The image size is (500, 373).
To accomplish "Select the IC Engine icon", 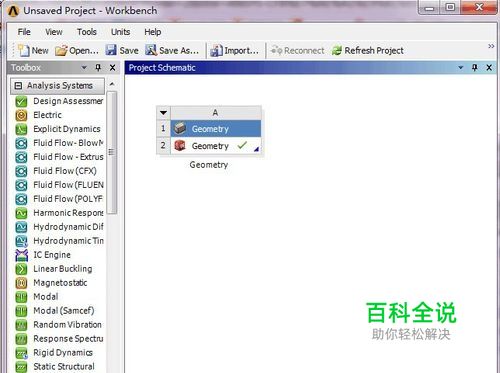I will tap(21, 255).
